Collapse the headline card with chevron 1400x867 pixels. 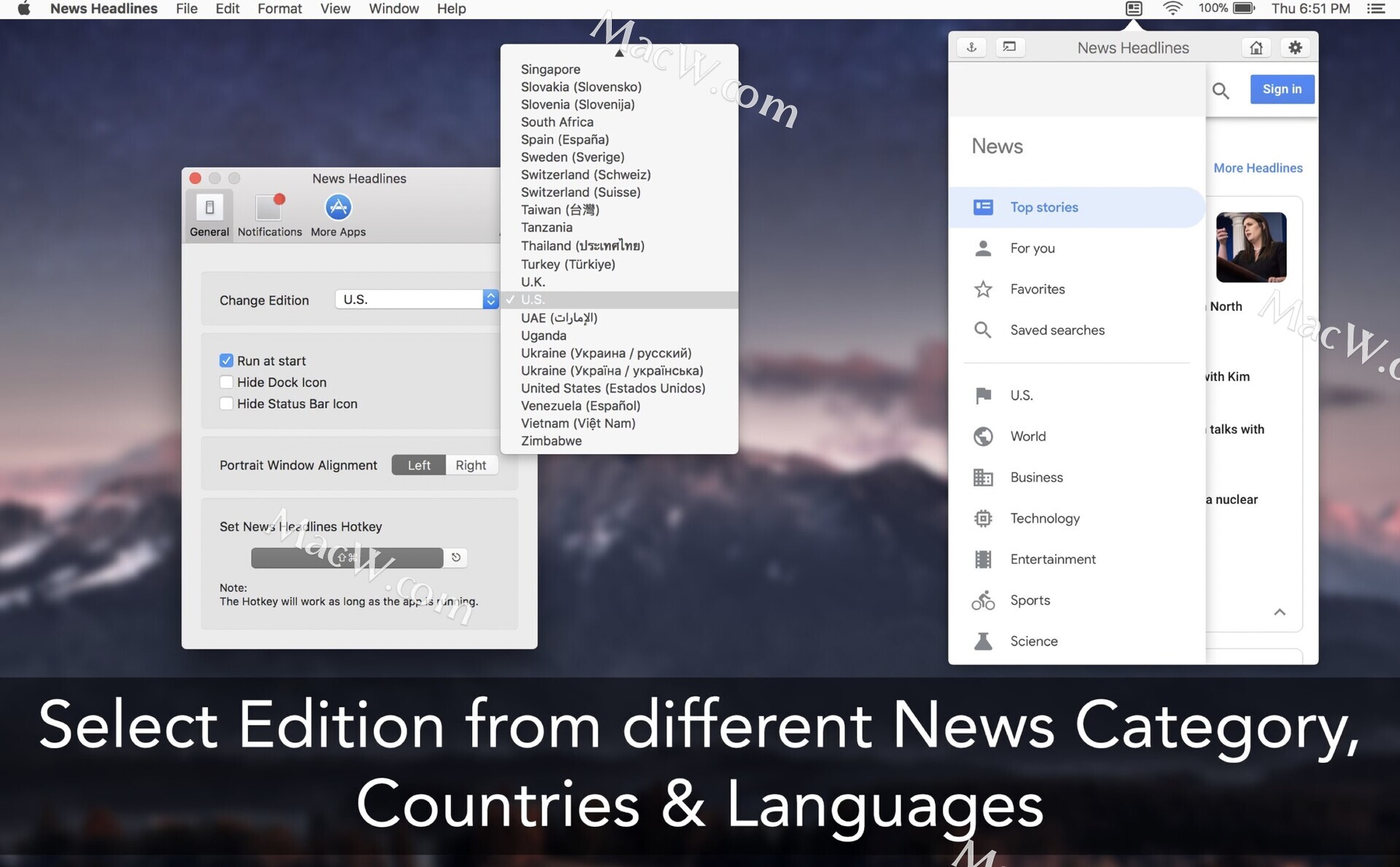(1279, 612)
